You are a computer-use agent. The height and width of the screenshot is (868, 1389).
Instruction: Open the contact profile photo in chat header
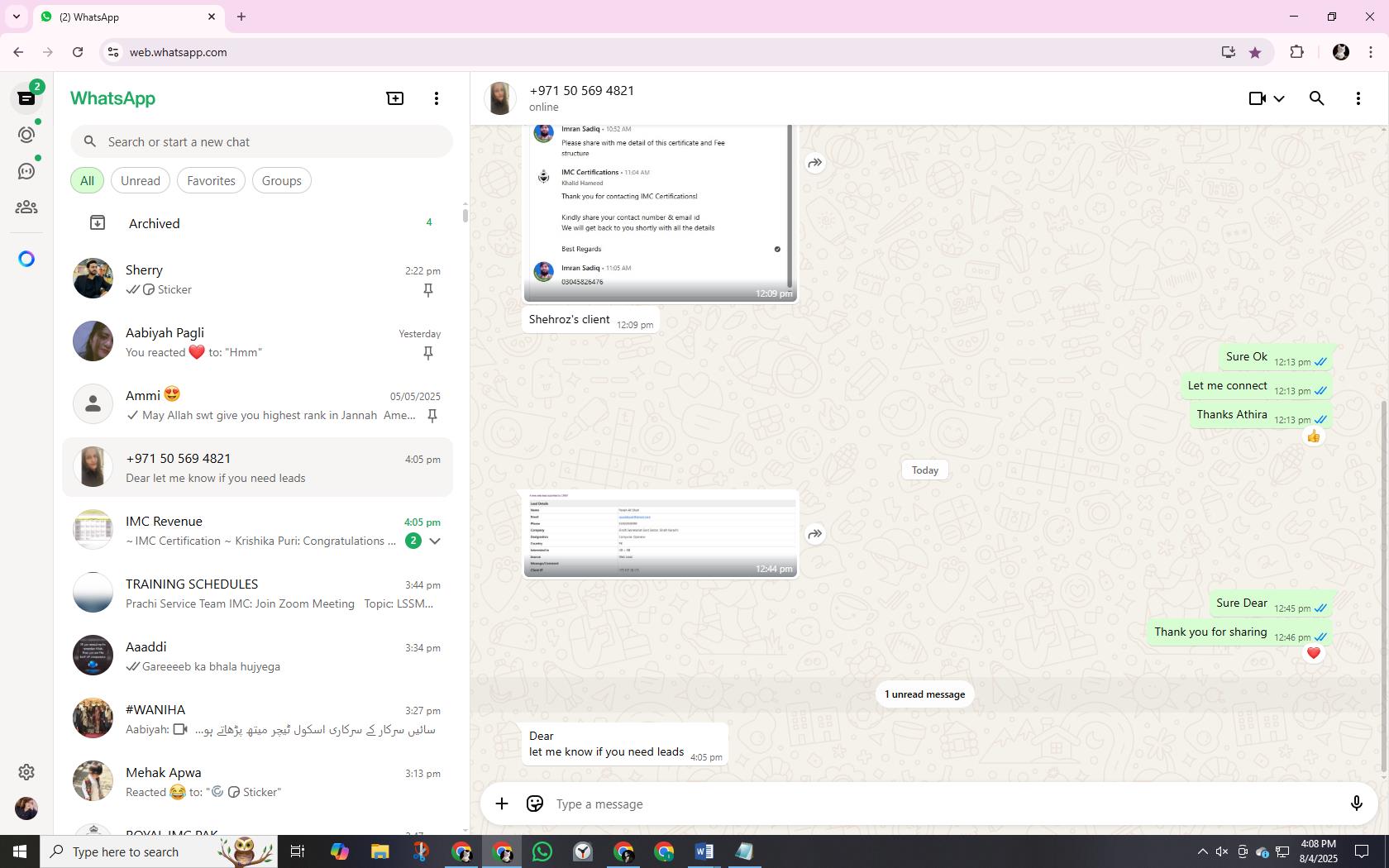(x=500, y=98)
